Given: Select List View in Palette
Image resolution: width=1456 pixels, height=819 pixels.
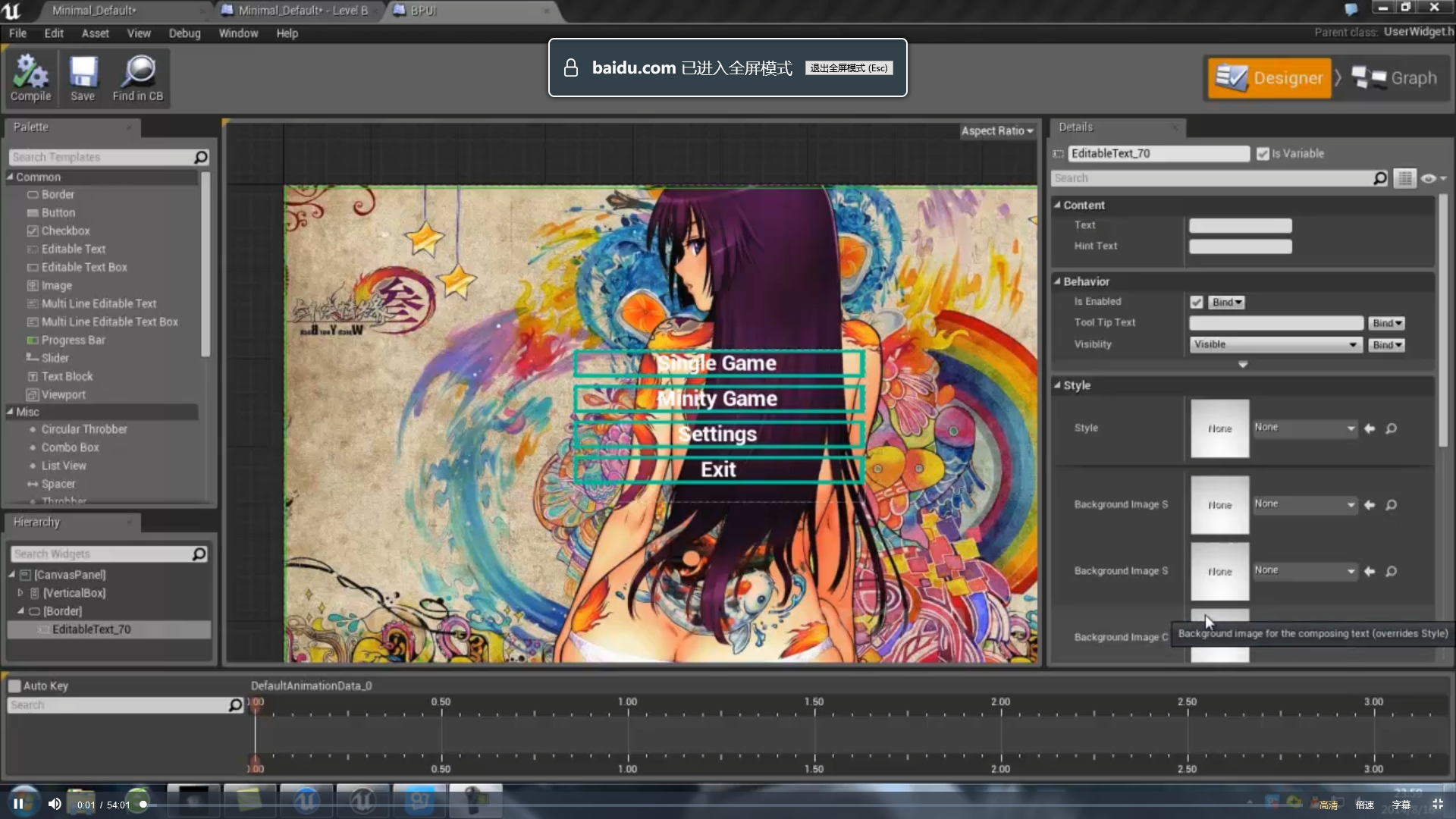Looking at the screenshot, I should pyautogui.click(x=64, y=466).
